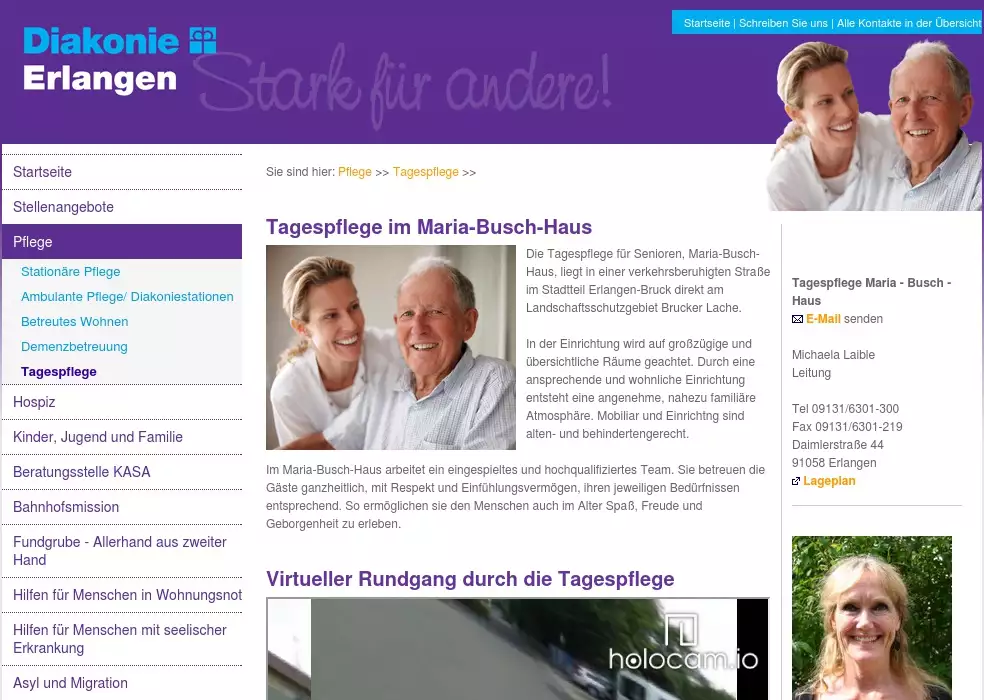The image size is (984, 700).
Task: Expand the Hospiz sidebar section
Action: click(x=34, y=402)
